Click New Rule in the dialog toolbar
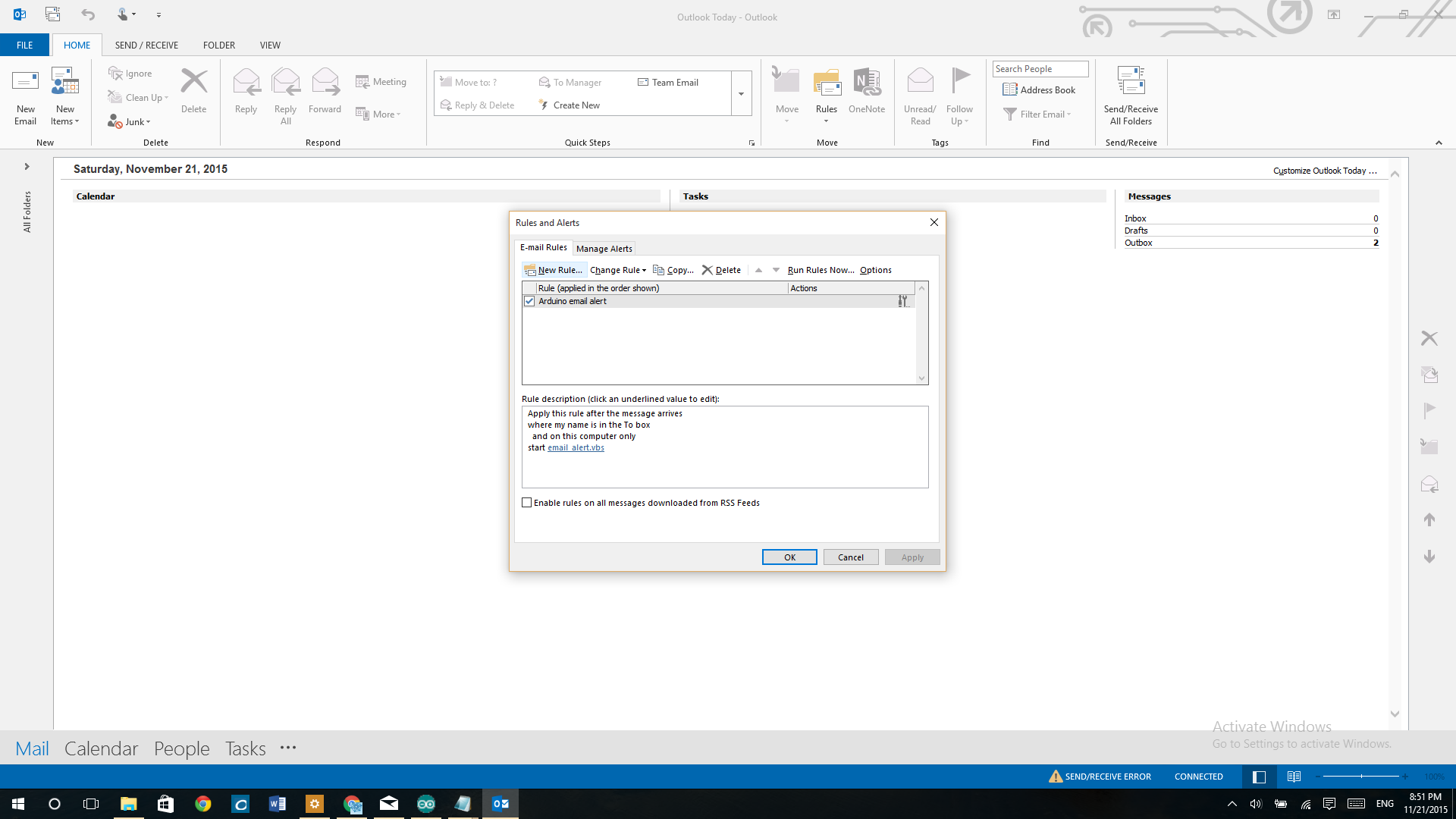The width and height of the screenshot is (1456, 819). [554, 269]
